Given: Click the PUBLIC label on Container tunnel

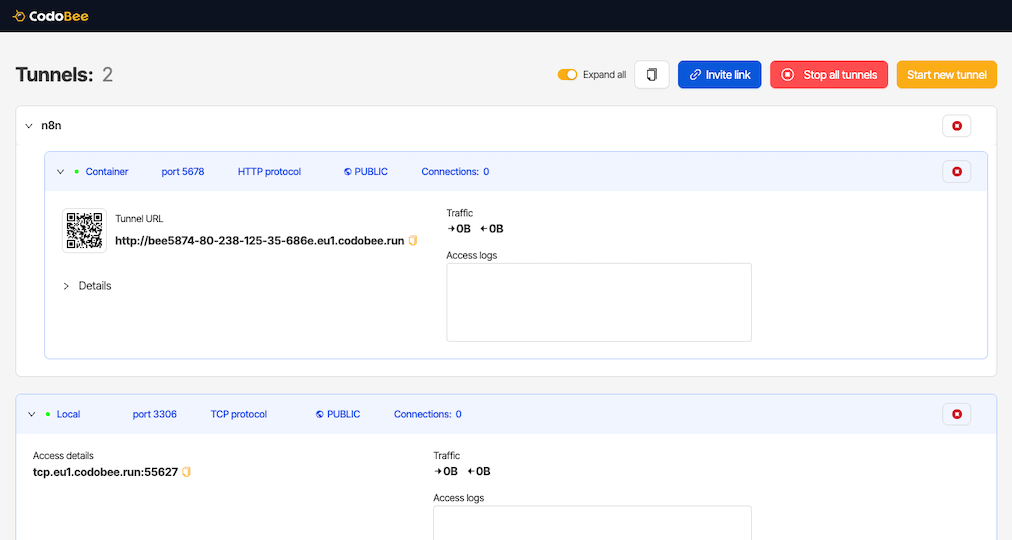Looking at the screenshot, I should coord(366,172).
